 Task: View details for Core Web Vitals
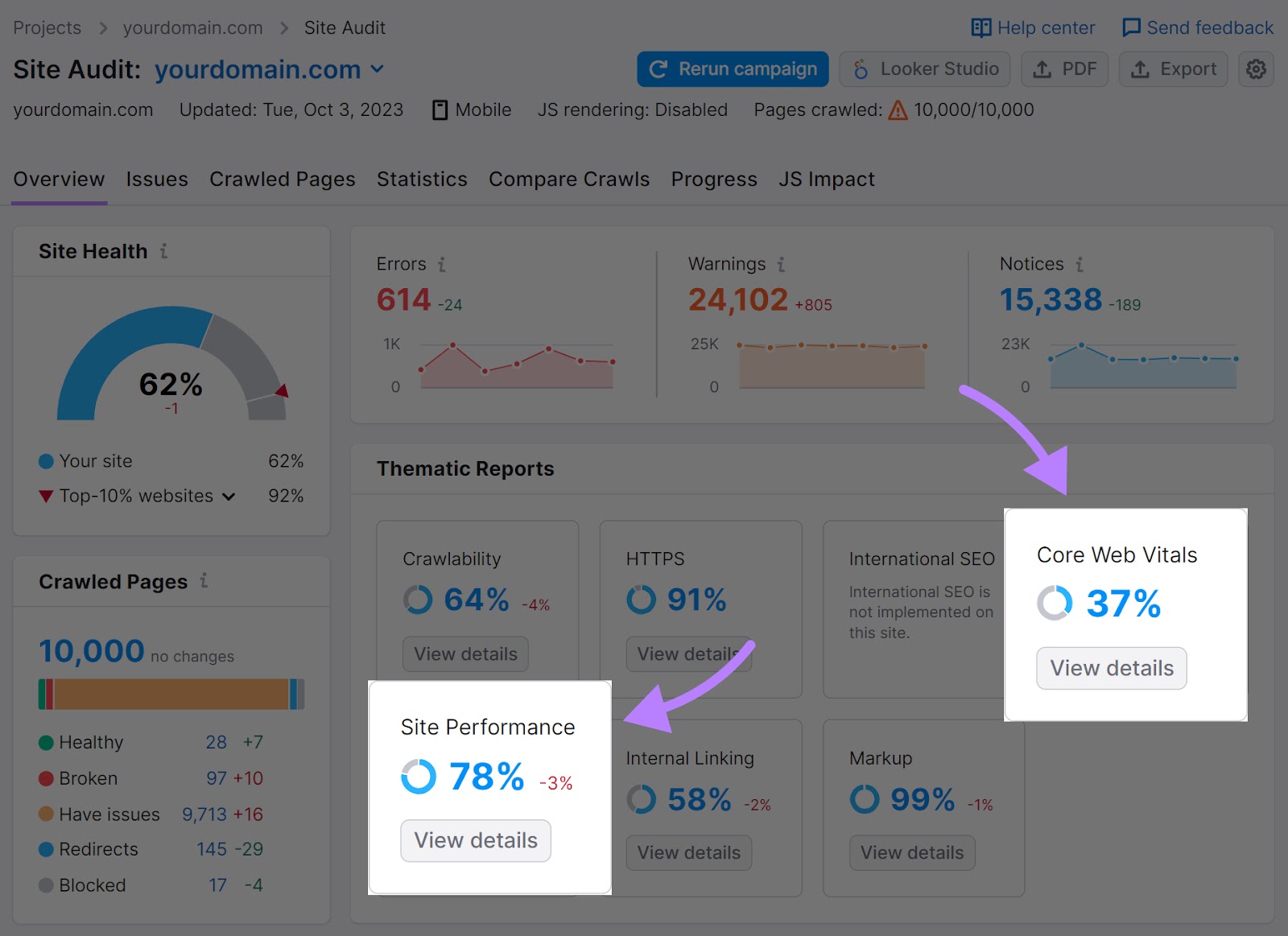(x=1111, y=668)
